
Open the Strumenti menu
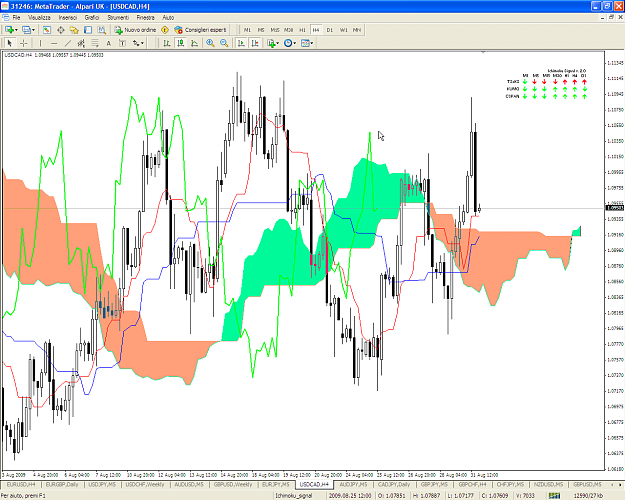point(118,18)
